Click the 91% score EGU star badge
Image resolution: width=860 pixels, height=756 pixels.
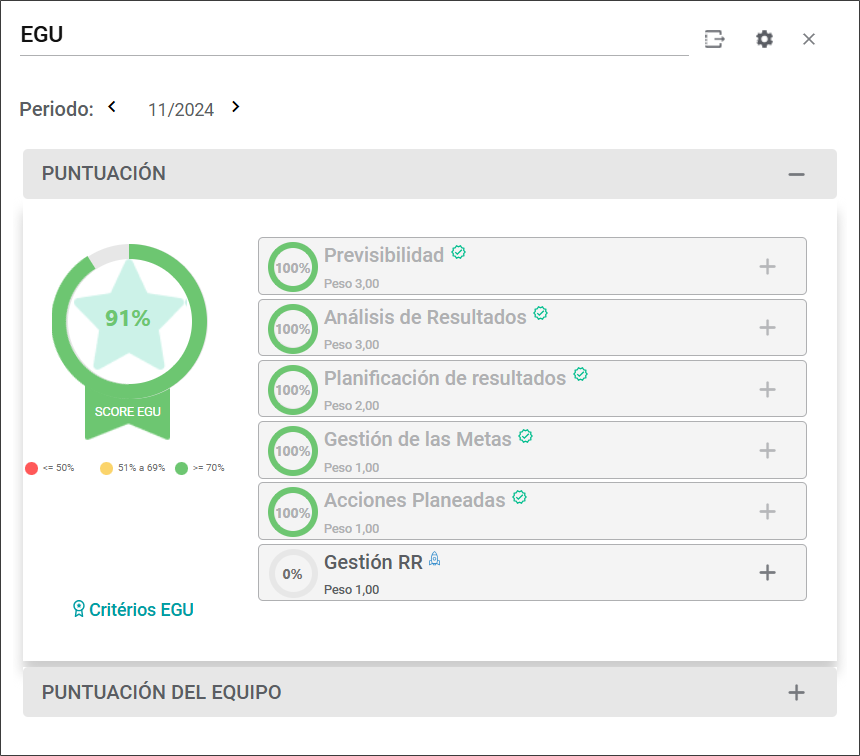[129, 319]
